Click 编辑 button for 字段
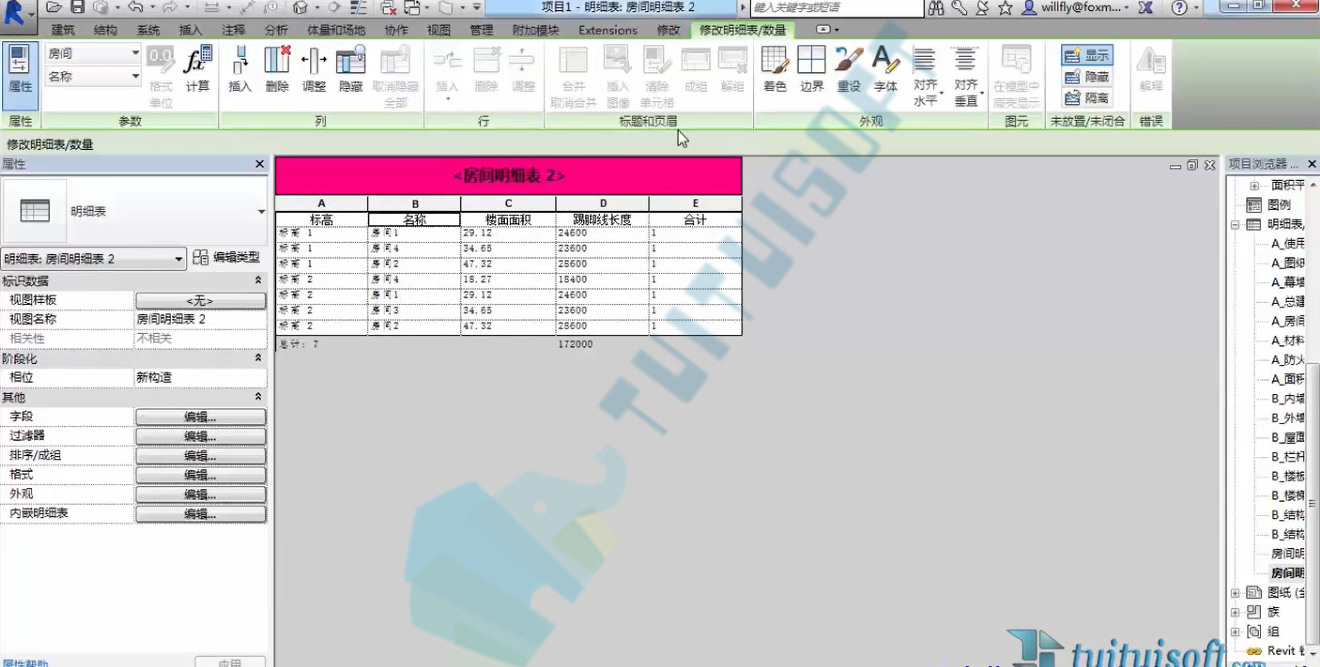1320x667 pixels. click(200, 417)
